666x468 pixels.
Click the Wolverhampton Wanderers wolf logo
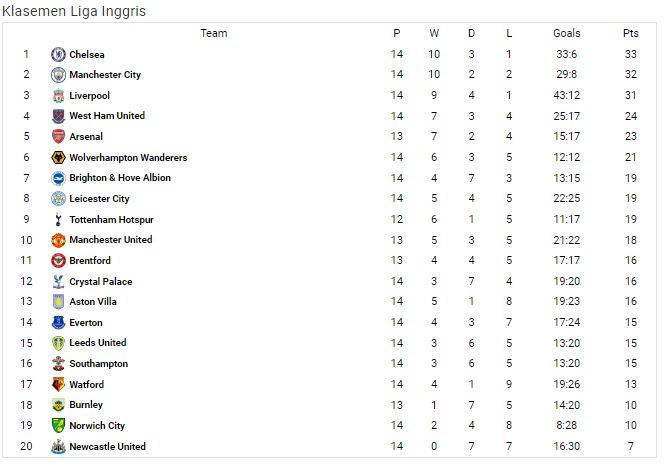point(58,158)
